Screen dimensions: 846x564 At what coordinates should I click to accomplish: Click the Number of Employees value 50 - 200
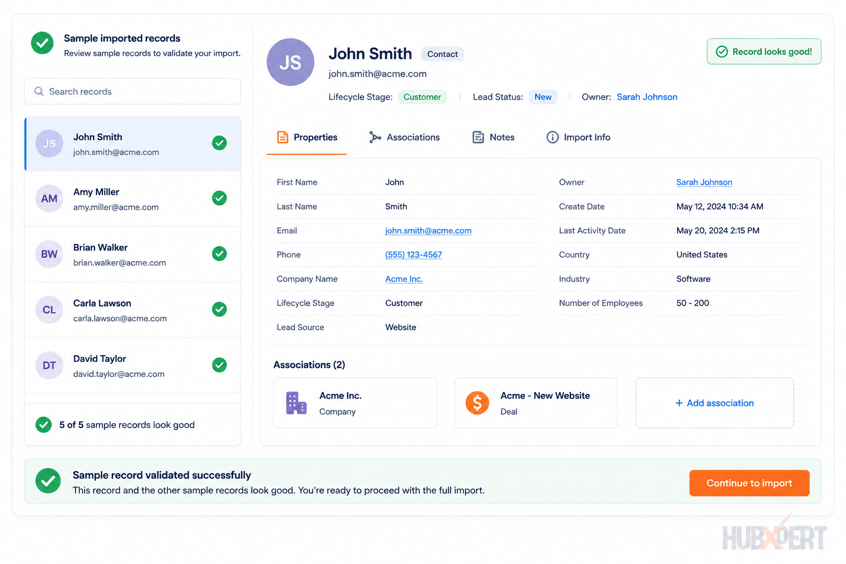coord(693,303)
